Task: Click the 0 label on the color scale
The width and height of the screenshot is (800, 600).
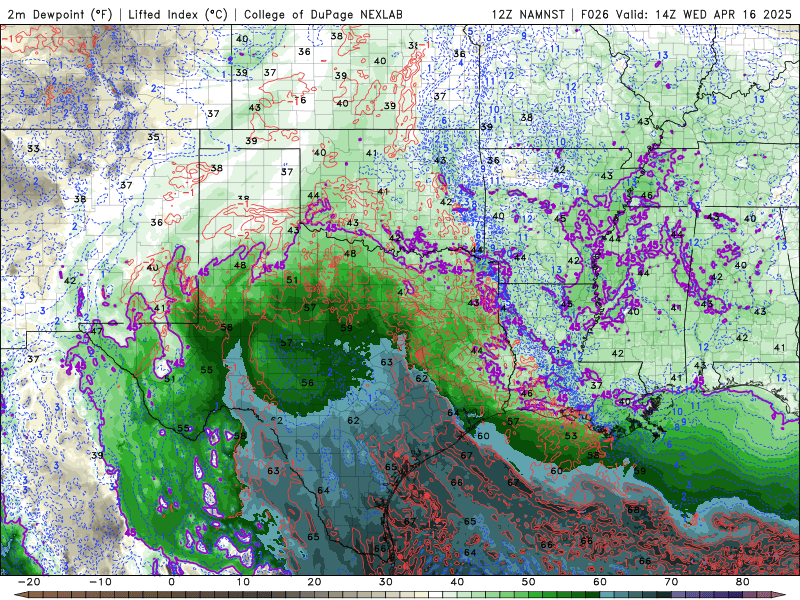Action: click(171, 582)
